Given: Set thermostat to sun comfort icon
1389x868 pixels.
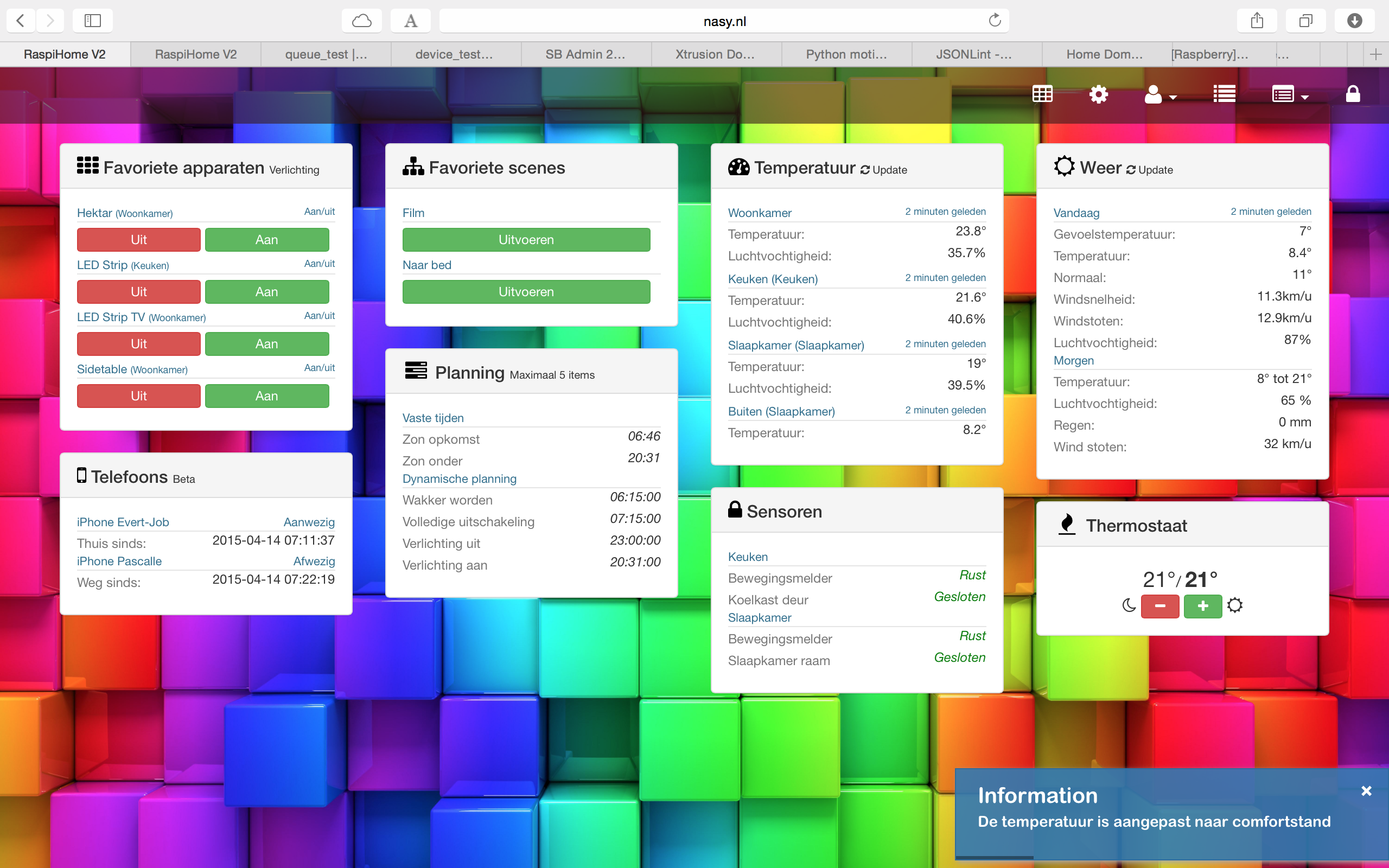Looking at the screenshot, I should tap(1234, 605).
